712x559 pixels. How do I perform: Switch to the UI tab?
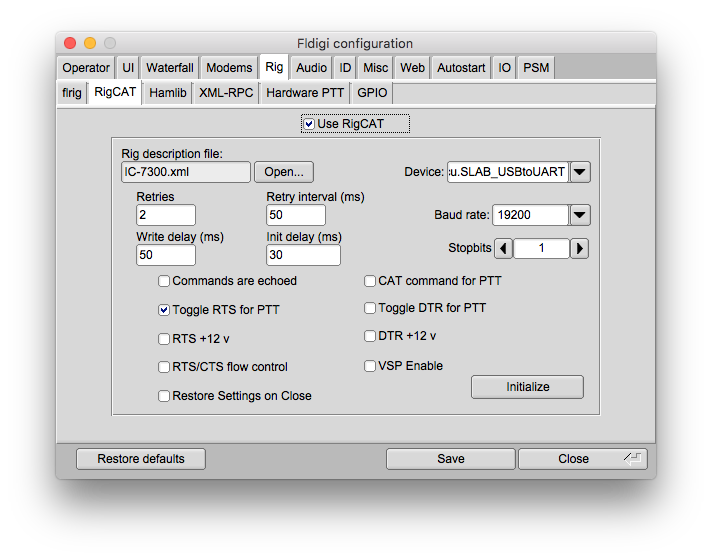tap(128, 68)
